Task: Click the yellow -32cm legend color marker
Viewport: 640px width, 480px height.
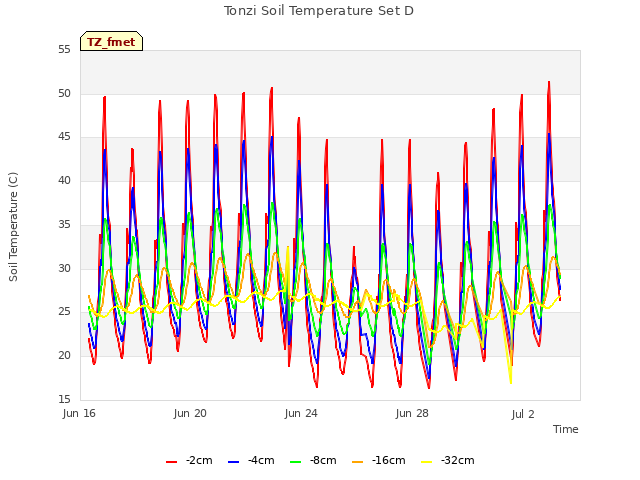Action: coord(427,462)
